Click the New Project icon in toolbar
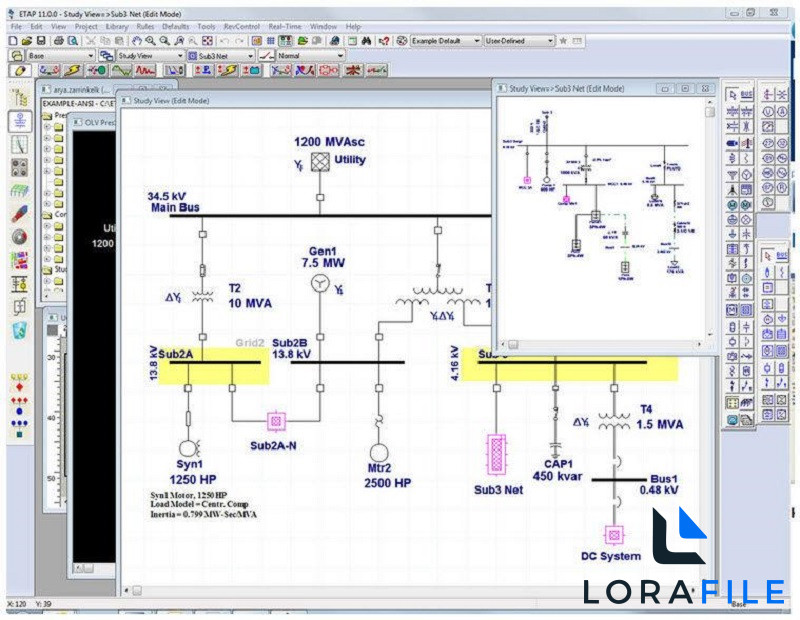The width and height of the screenshot is (800, 620). coord(14,40)
